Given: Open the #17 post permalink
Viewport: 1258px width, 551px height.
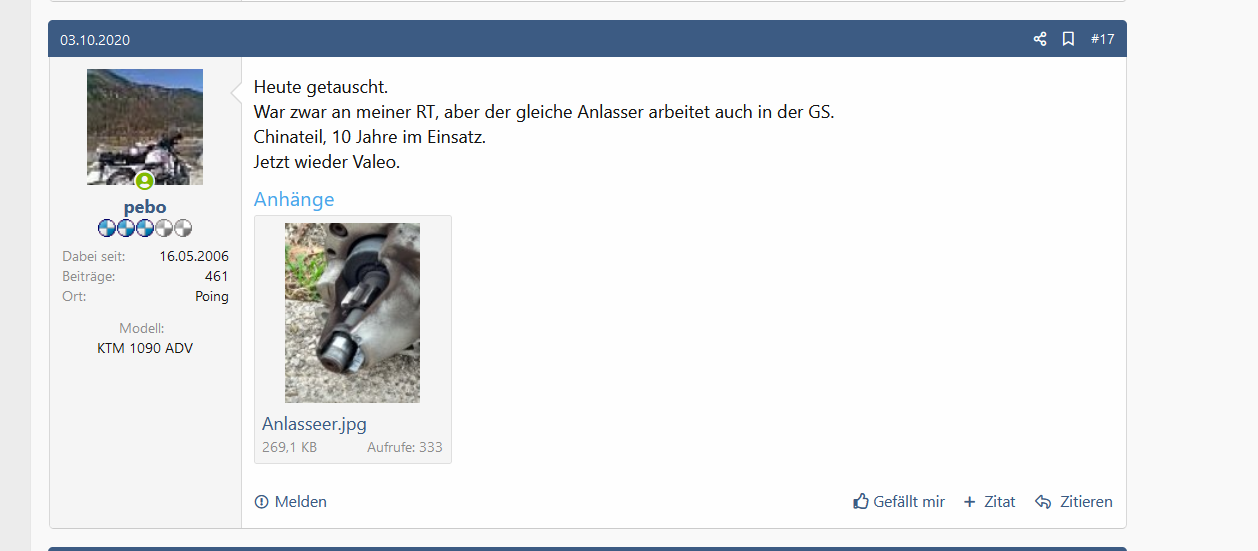Looking at the screenshot, I should click(x=1102, y=39).
